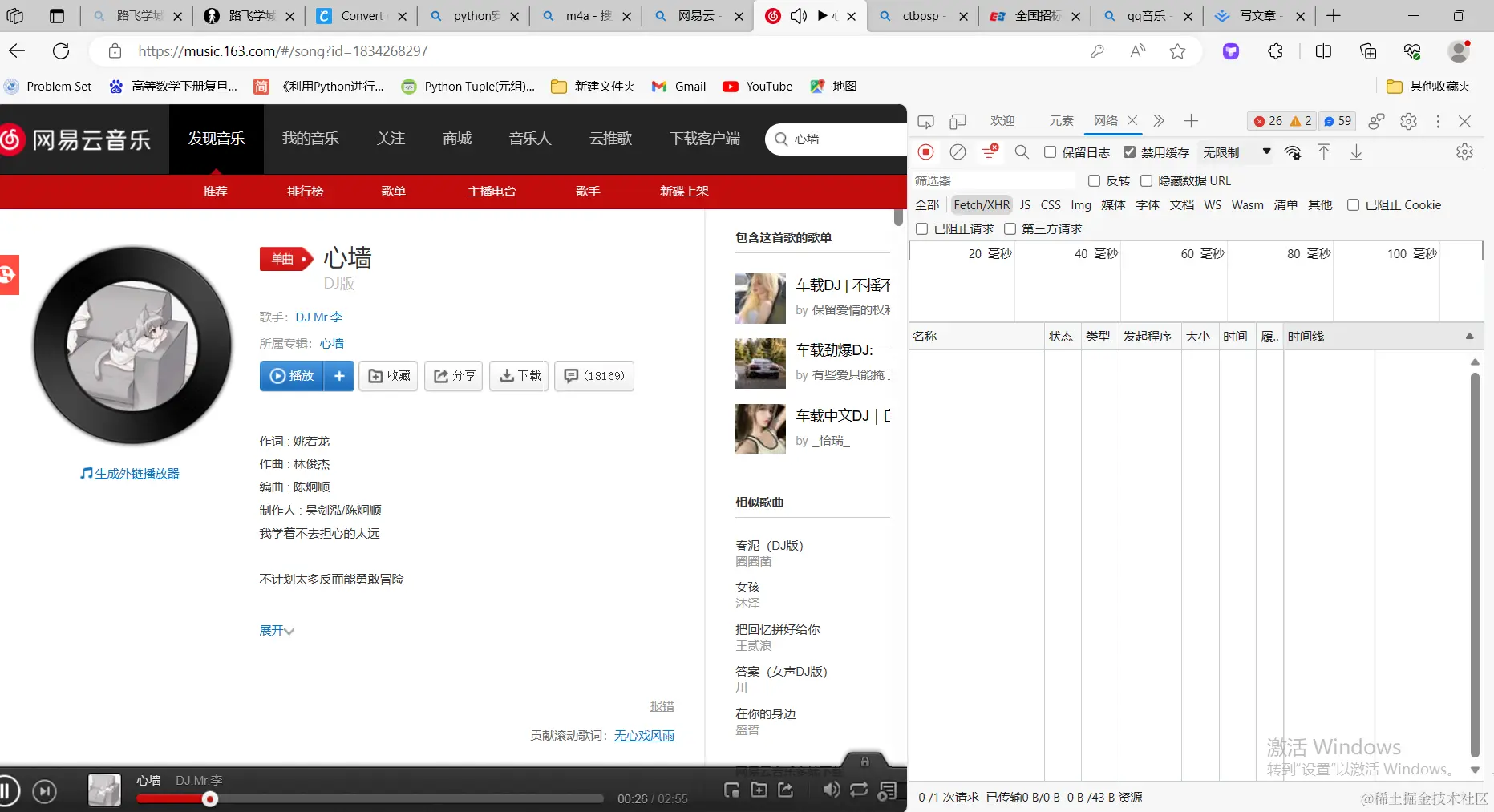Toggle the loop playback mode icon
Screen dimensions: 1494x812
point(859,790)
